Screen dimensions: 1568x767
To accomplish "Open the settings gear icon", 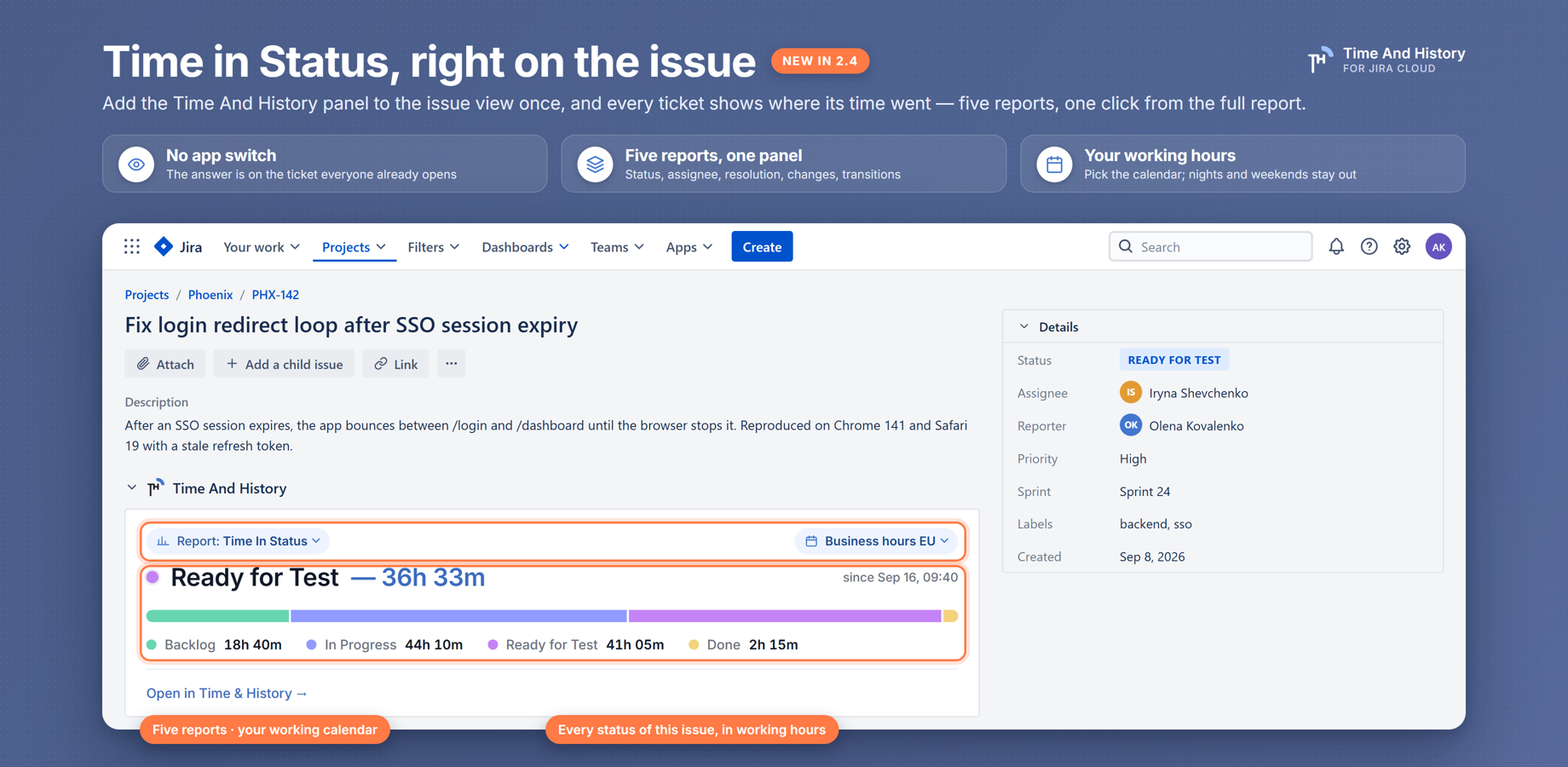I will pos(1402,246).
